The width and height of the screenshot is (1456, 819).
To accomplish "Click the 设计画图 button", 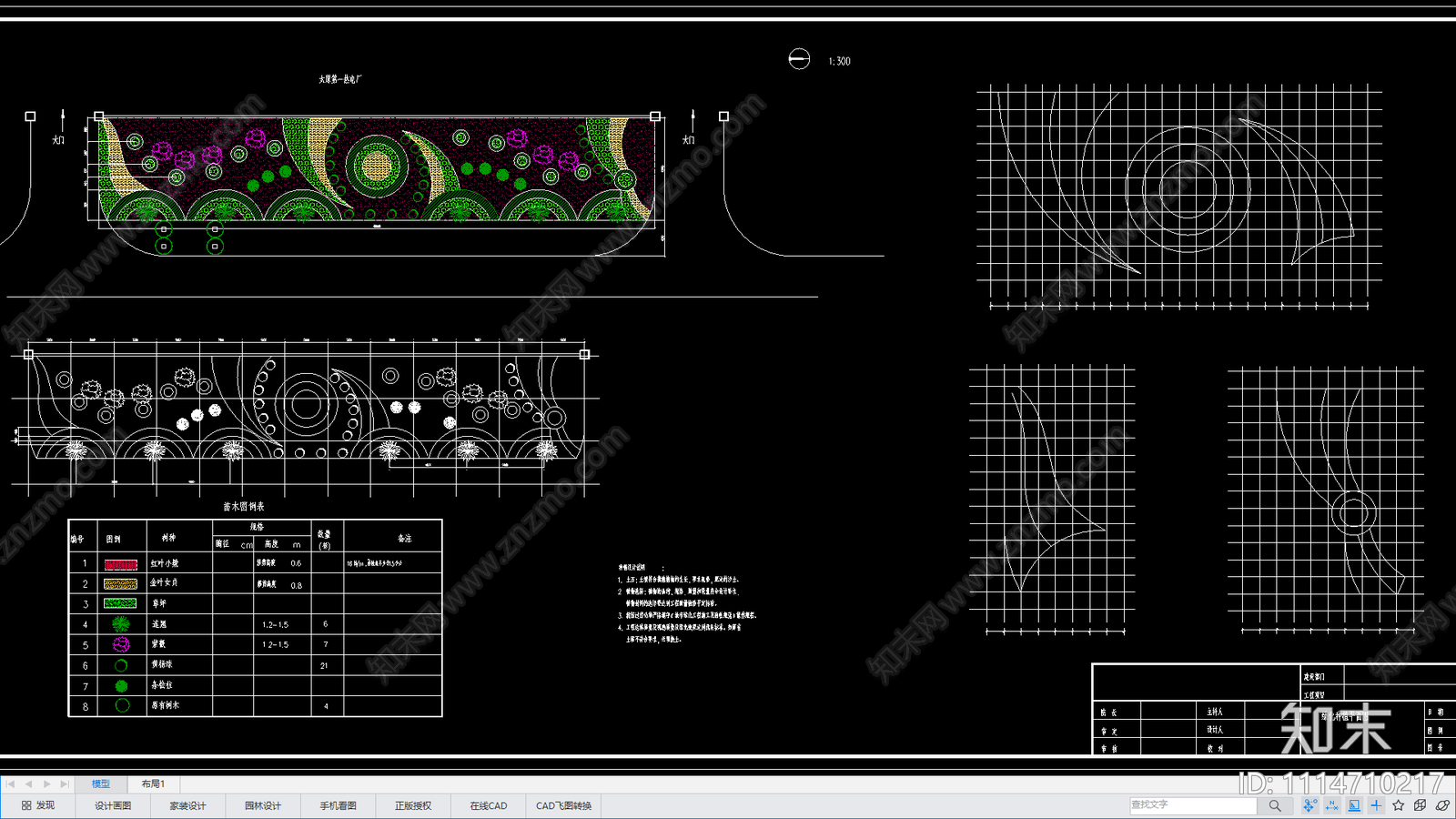I will pos(113,805).
